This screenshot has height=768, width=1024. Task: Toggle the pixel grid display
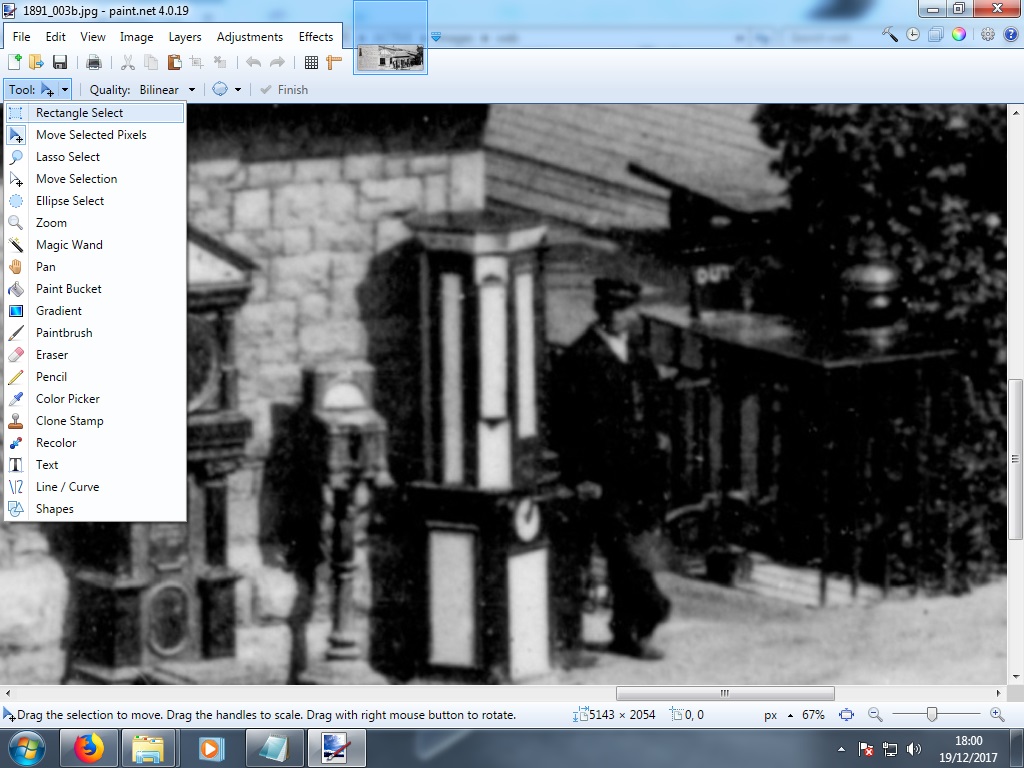pos(313,62)
